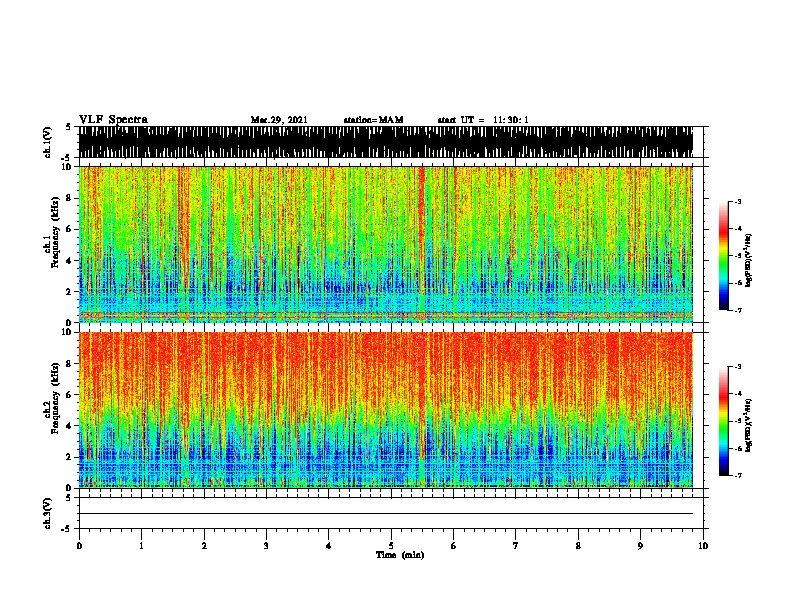Click tick label "6" on the Time axis
The height and width of the screenshot is (612, 792).
click(453, 546)
